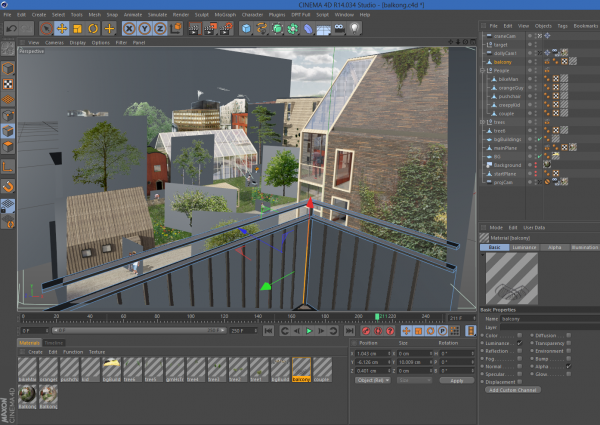Switch to the Luminance material tab
This screenshot has width=600, height=425.
(527, 246)
